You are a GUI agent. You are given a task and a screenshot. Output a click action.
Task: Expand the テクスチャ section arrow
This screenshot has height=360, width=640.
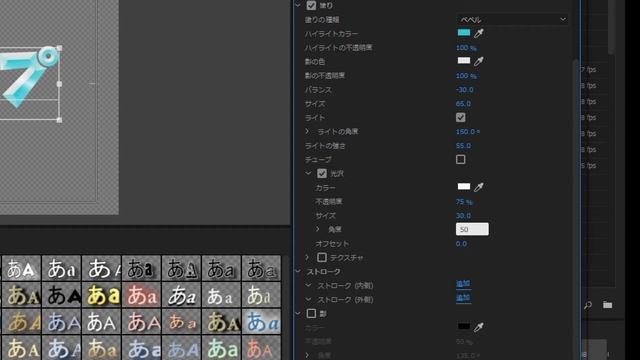pyautogui.click(x=307, y=257)
